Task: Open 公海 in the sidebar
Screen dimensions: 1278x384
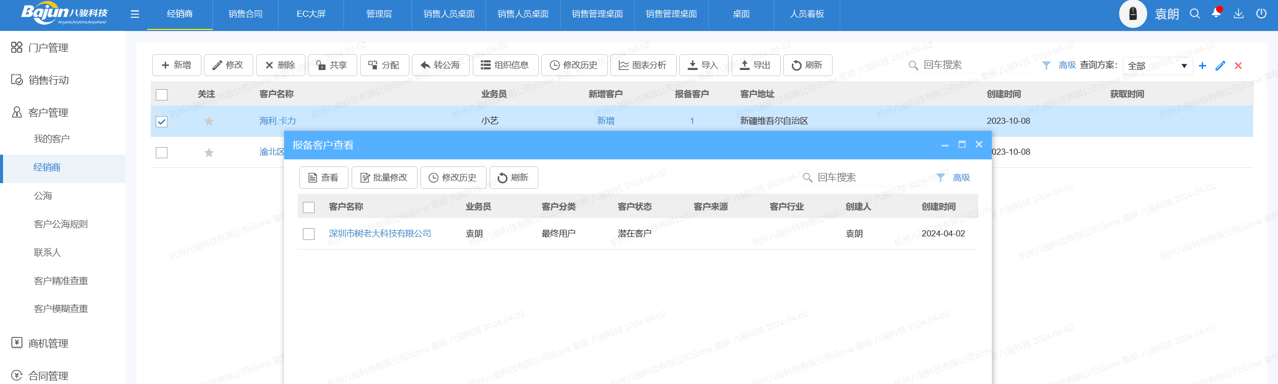Action: click(43, 196)
